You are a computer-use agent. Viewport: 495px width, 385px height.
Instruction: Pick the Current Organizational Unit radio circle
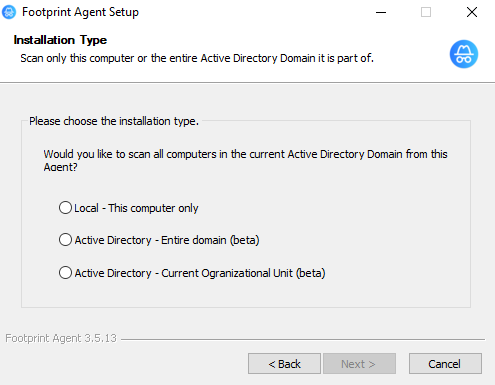65,272
